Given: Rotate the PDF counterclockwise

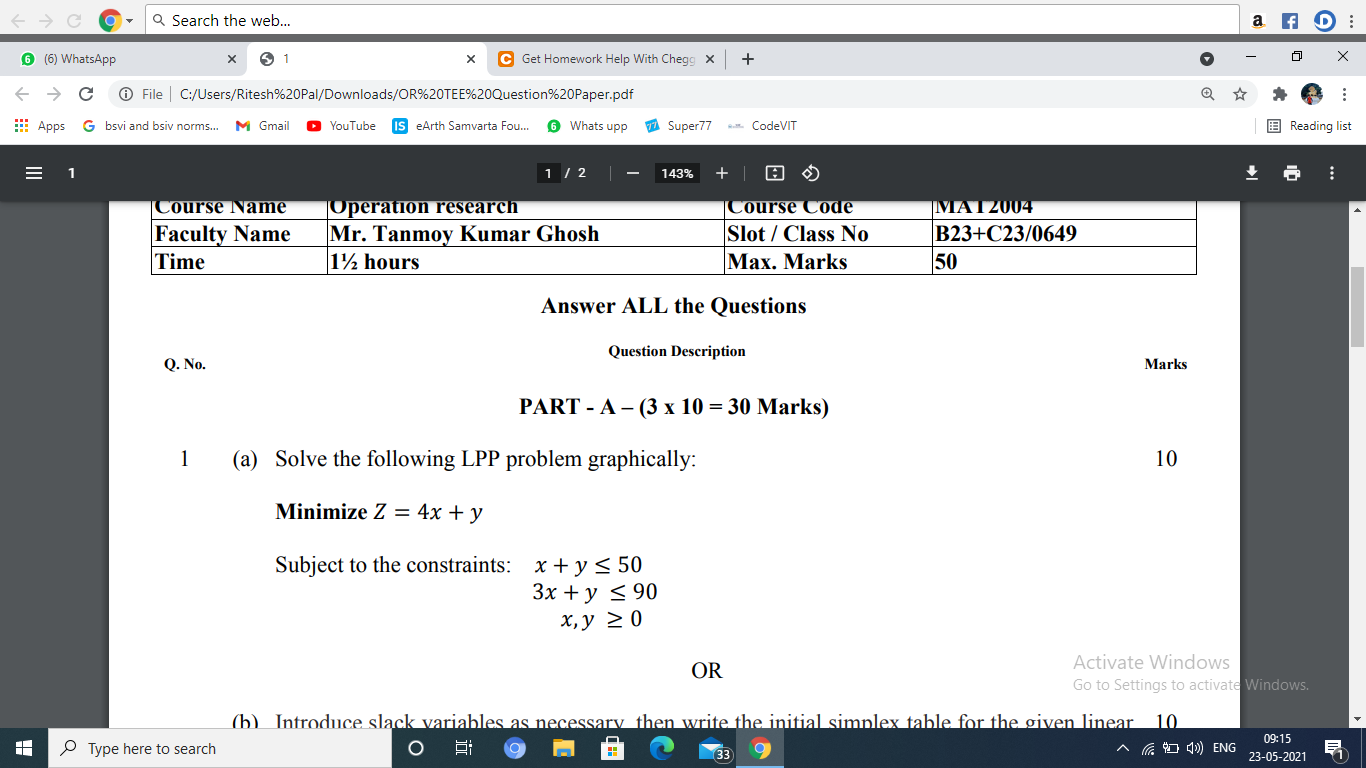Looking at the screenshot, I should [811, 173].
